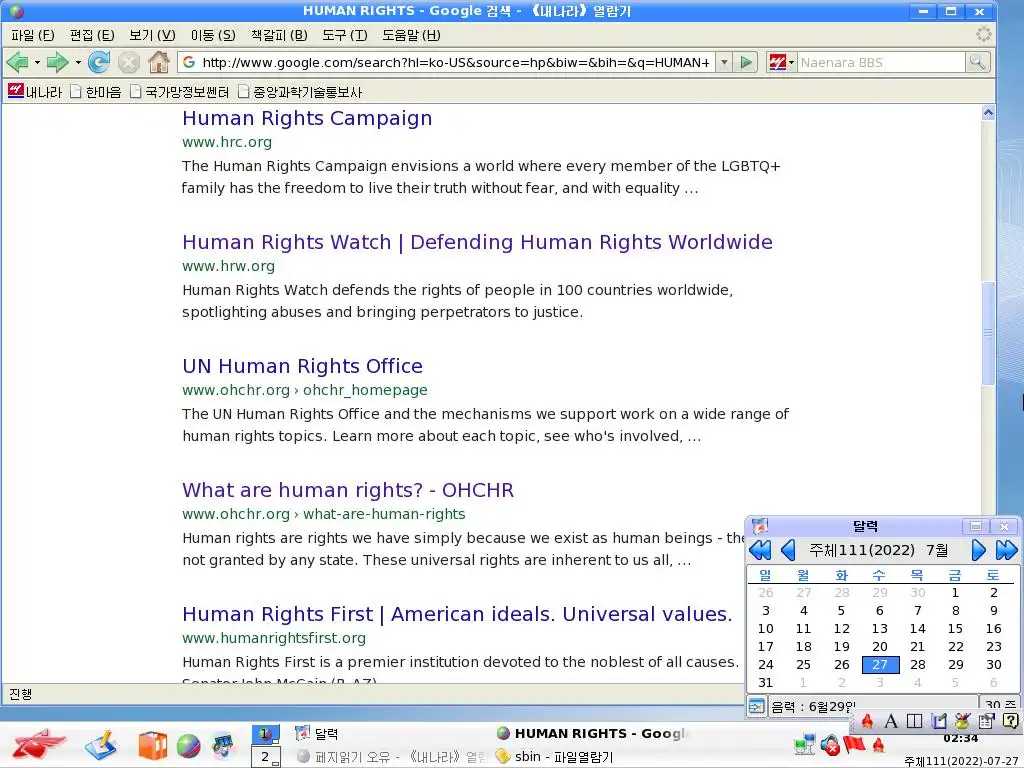The width and height of the screenshot is (1024, 768).
Task: Click the red flag tray icon
Action: pyautogui.click(x=854, y=744)
